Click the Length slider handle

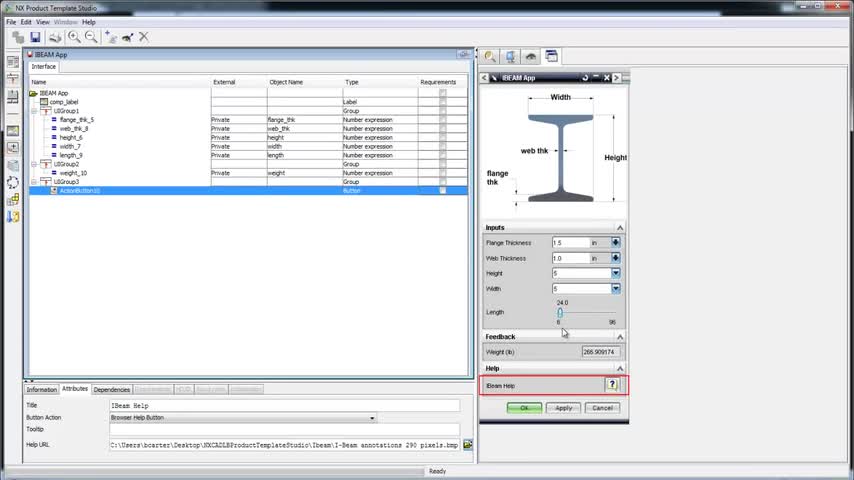[560, 313]
